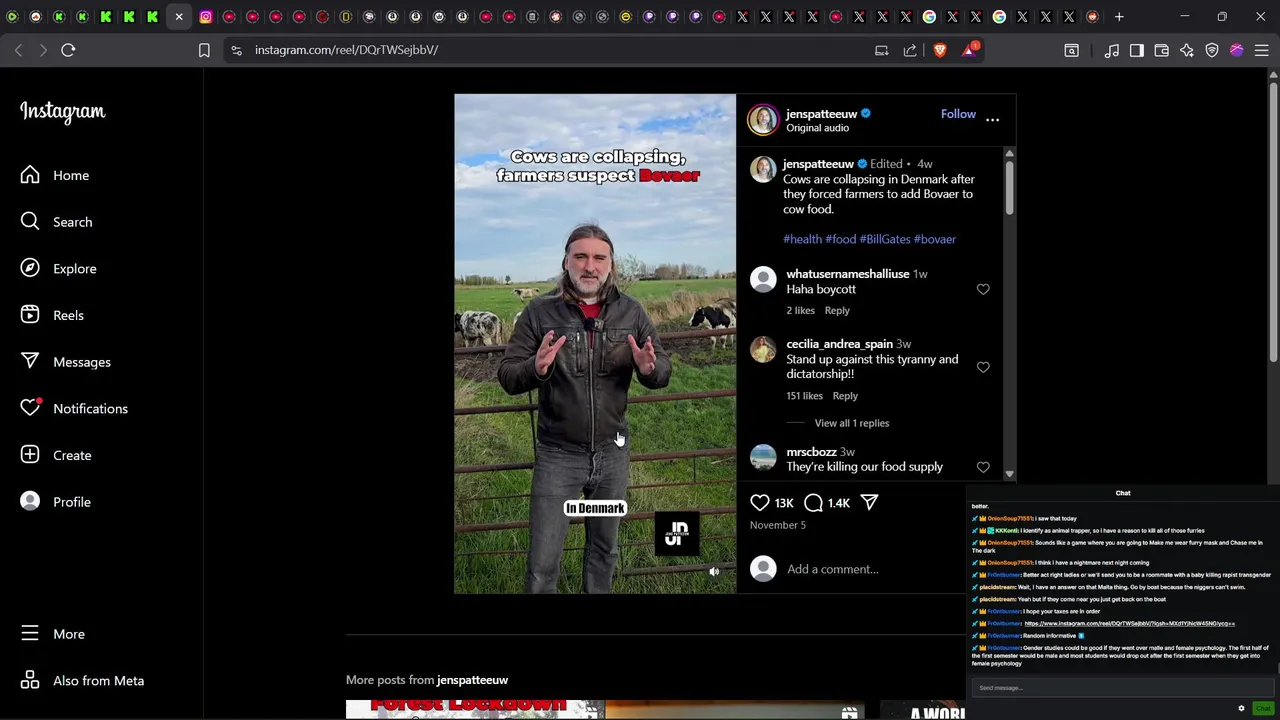Click the address bar share icon
The height and width of the screenshot is (720, 1280).
[910, 50]
